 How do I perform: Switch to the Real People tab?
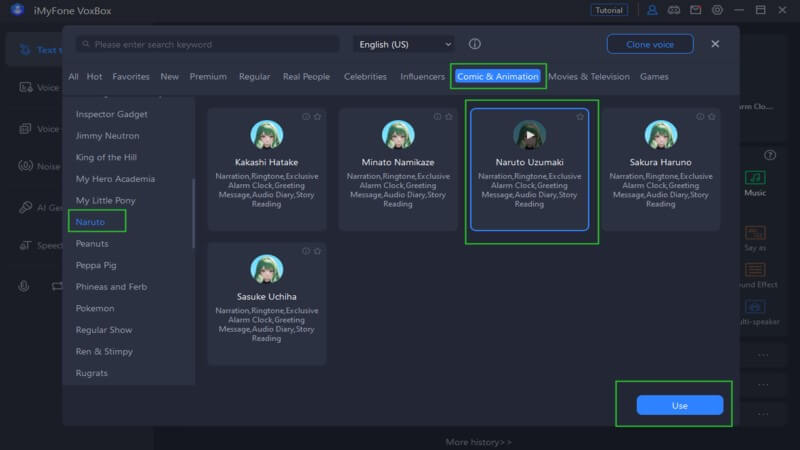click(306, 77)
